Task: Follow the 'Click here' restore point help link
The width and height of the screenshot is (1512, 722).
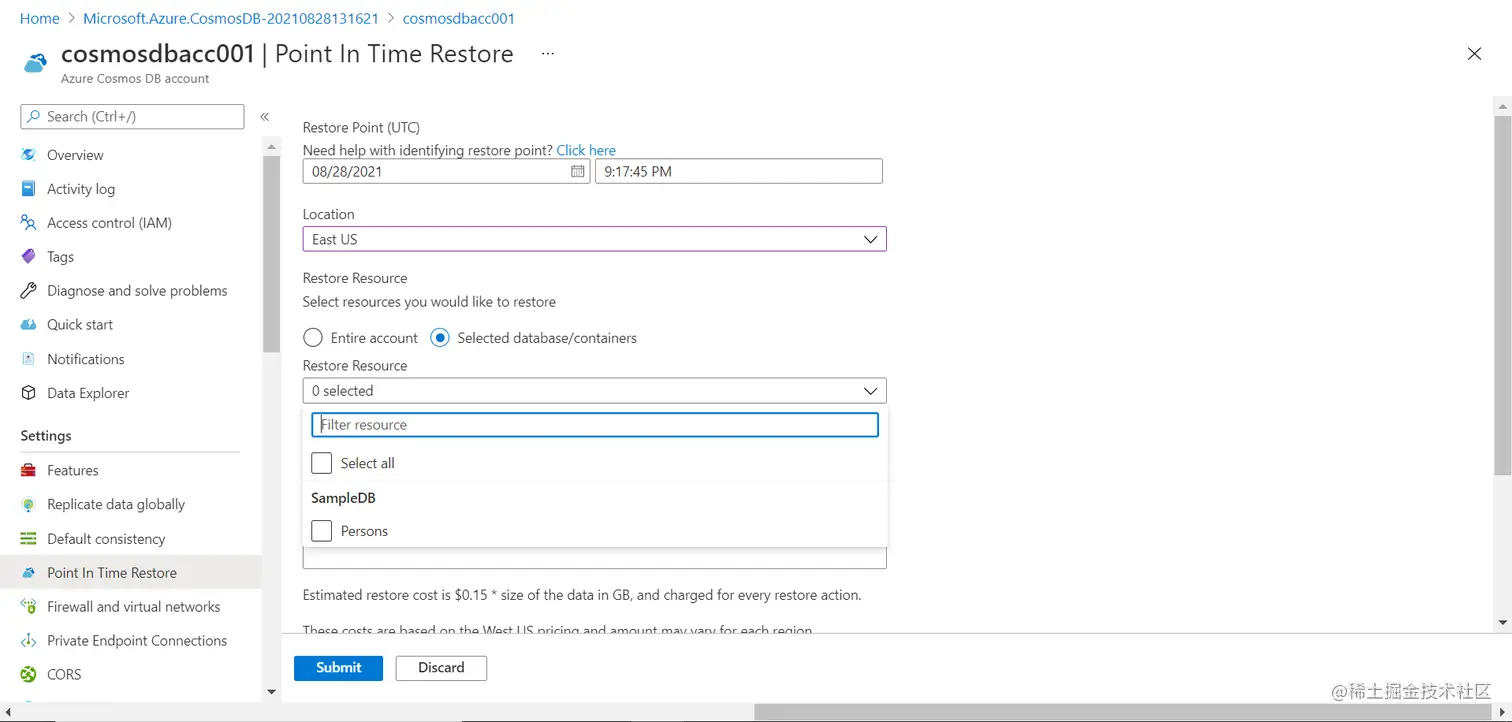Action: pos(586,150)
